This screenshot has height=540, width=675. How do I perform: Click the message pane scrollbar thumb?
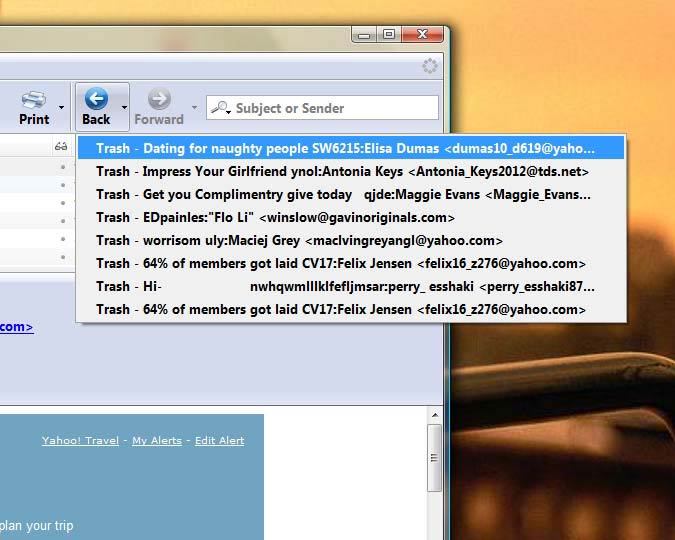(x=435, y=457)
